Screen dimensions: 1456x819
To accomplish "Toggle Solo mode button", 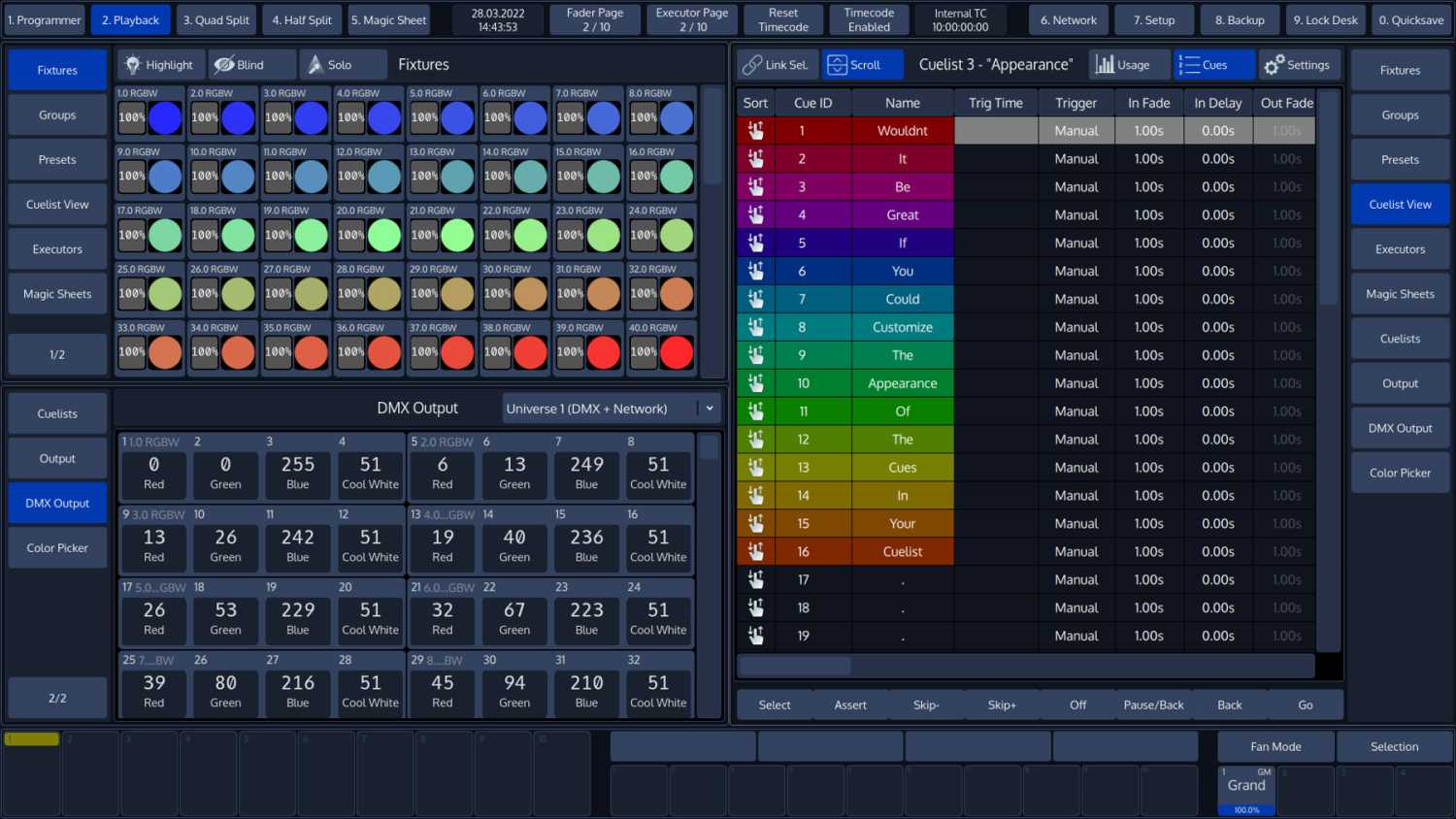I will coord(343,65).
